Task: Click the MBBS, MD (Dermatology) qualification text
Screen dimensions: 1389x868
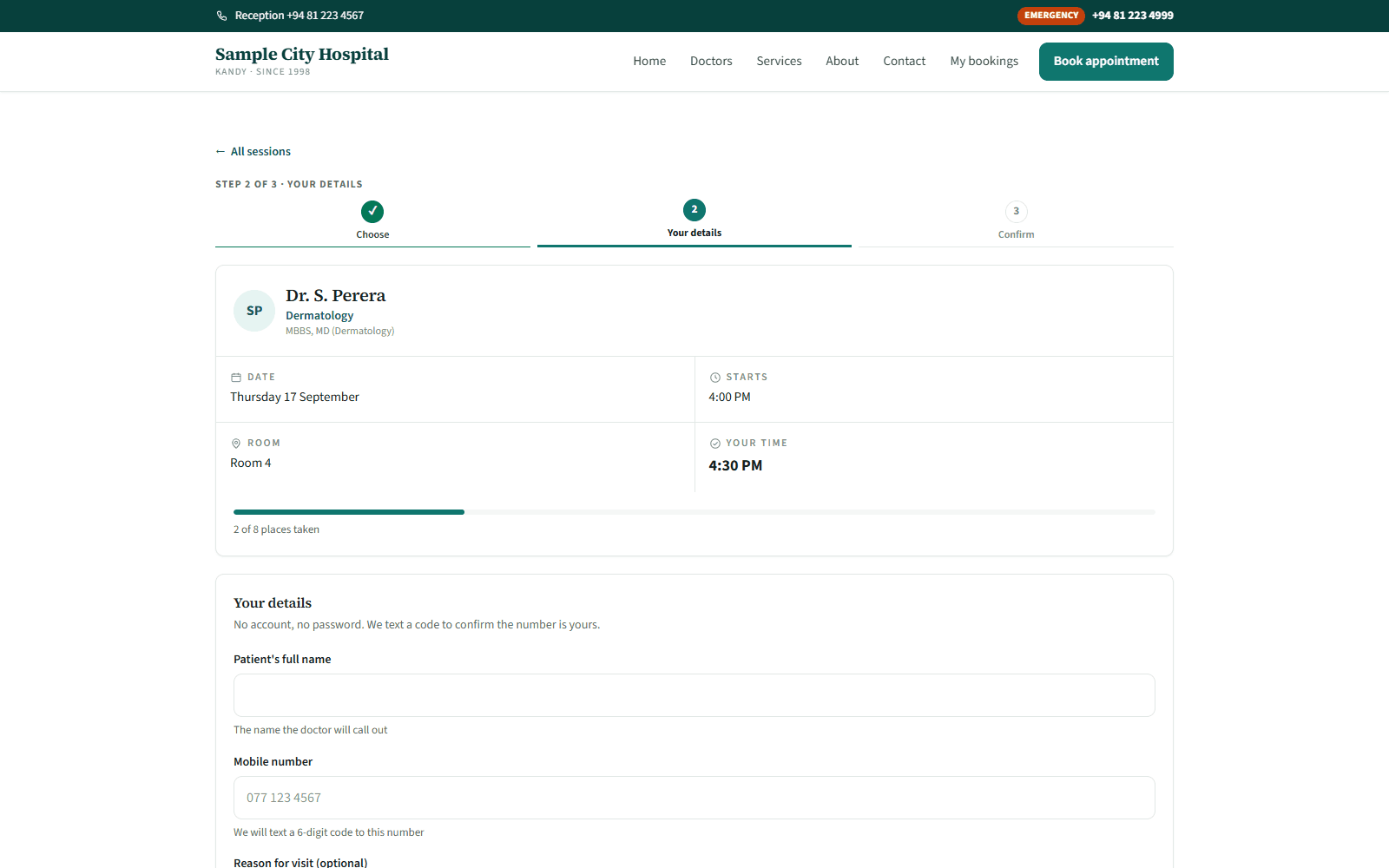Action: pos(340,331)
